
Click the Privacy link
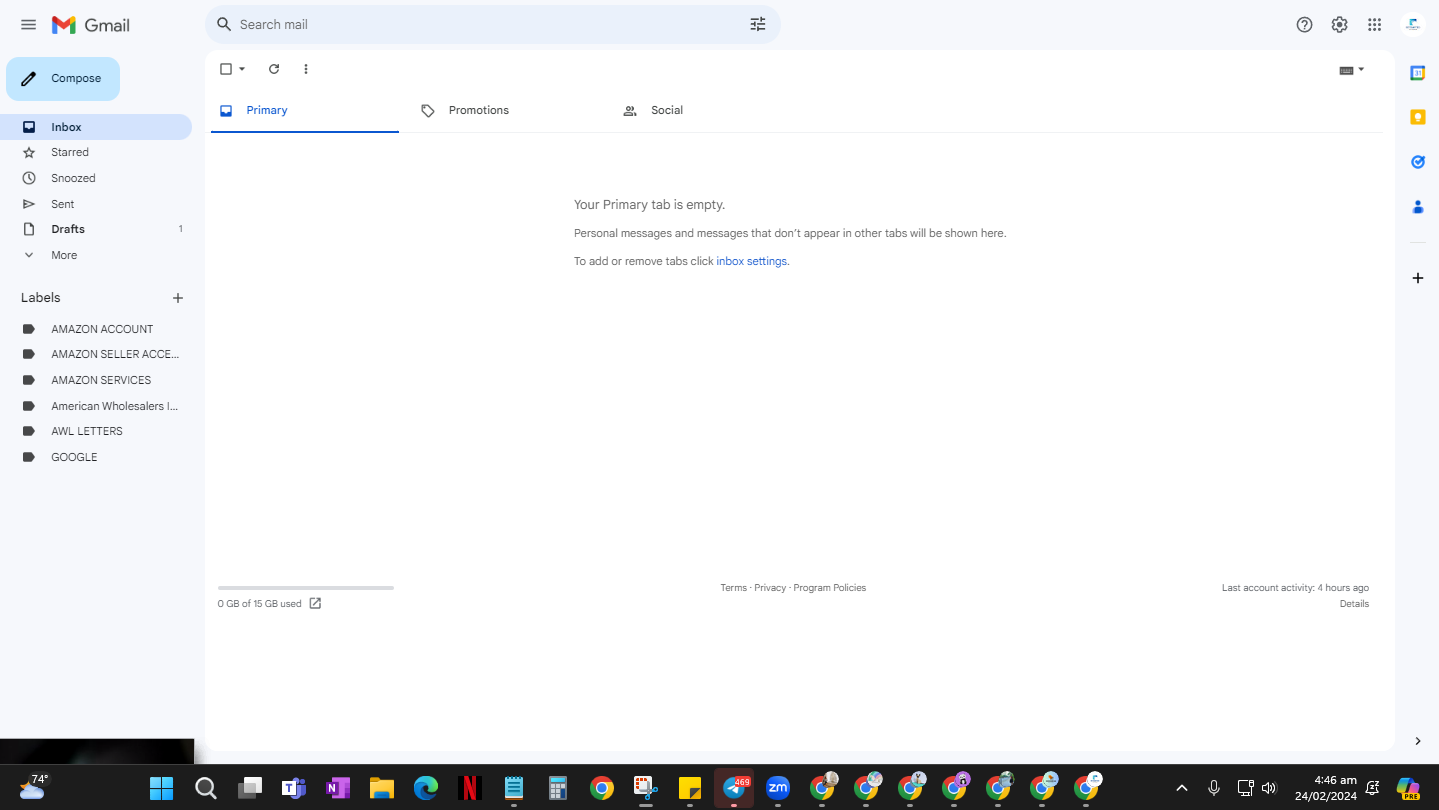pyautogui.click(x=770, y=588)
